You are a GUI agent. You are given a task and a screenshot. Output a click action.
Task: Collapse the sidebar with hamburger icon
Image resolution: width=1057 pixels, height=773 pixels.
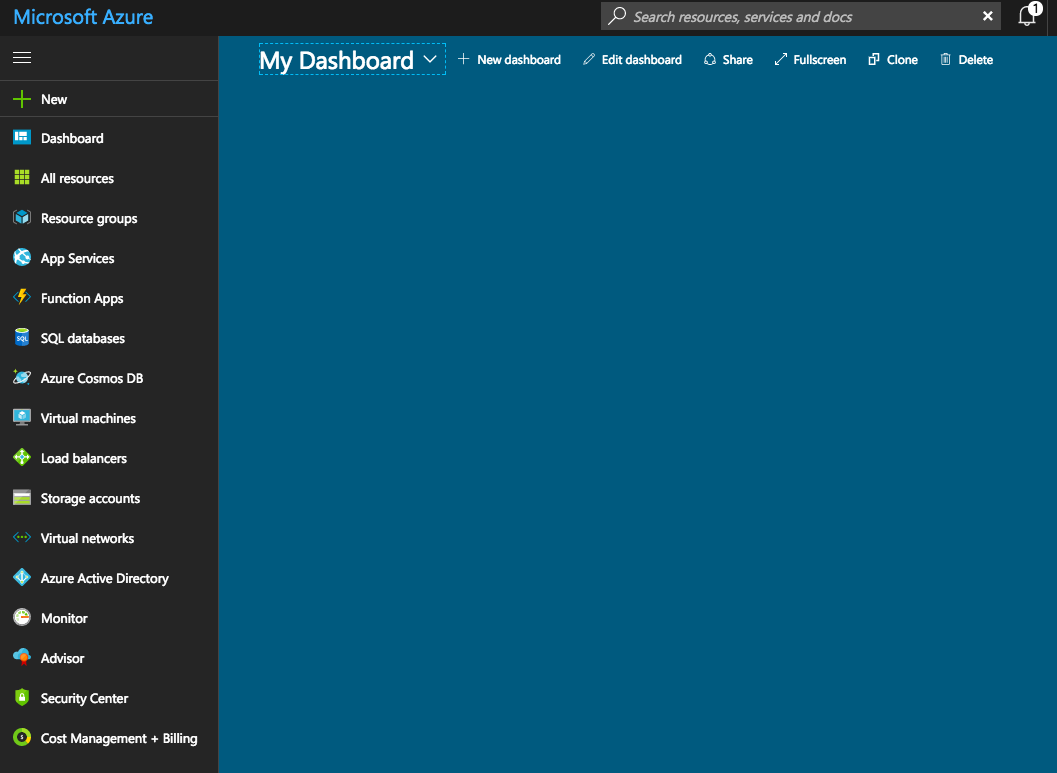click(21, 58)
